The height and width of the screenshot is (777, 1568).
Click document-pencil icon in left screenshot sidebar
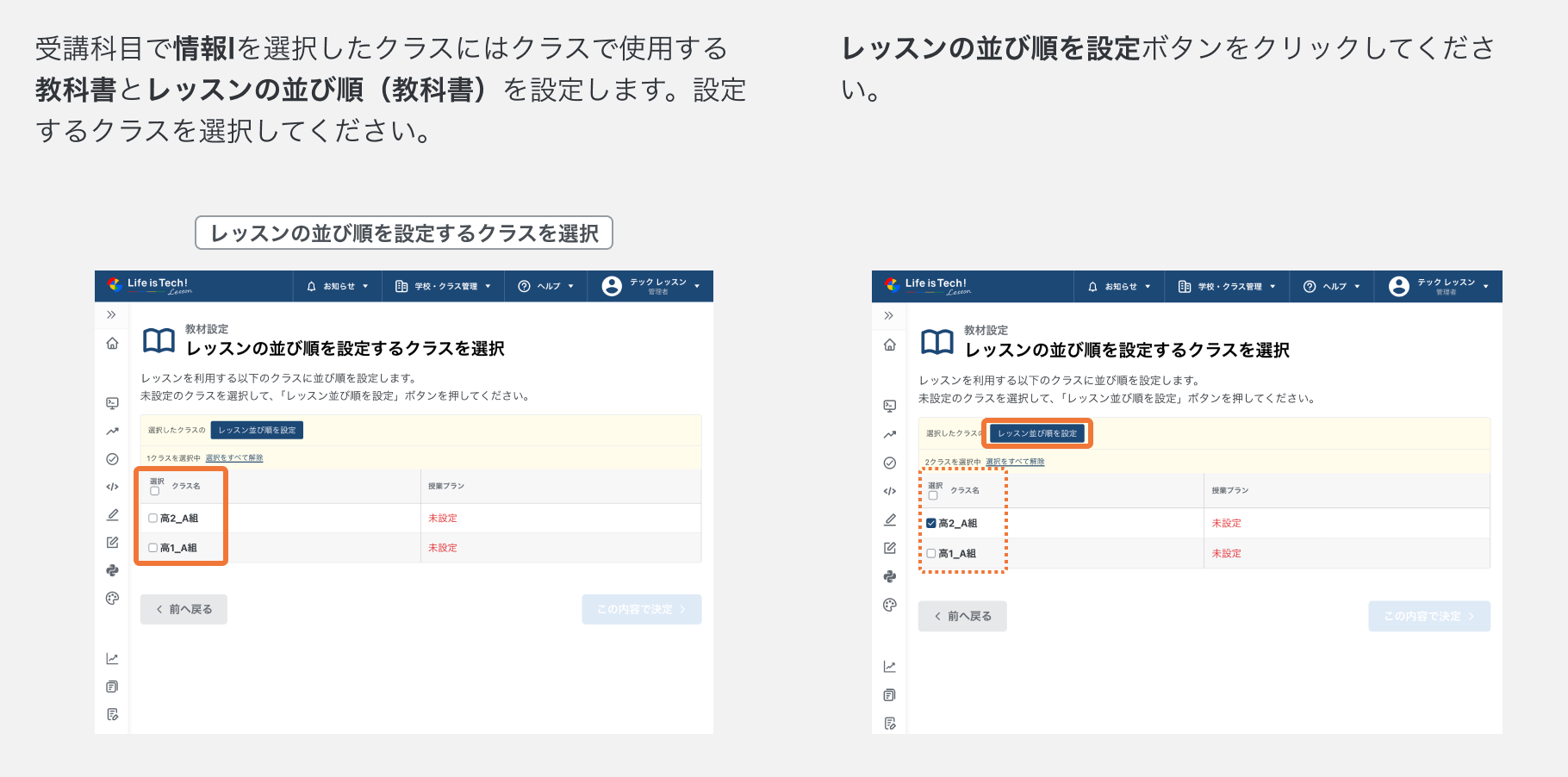pyautogui.click(x=112, y=714)
